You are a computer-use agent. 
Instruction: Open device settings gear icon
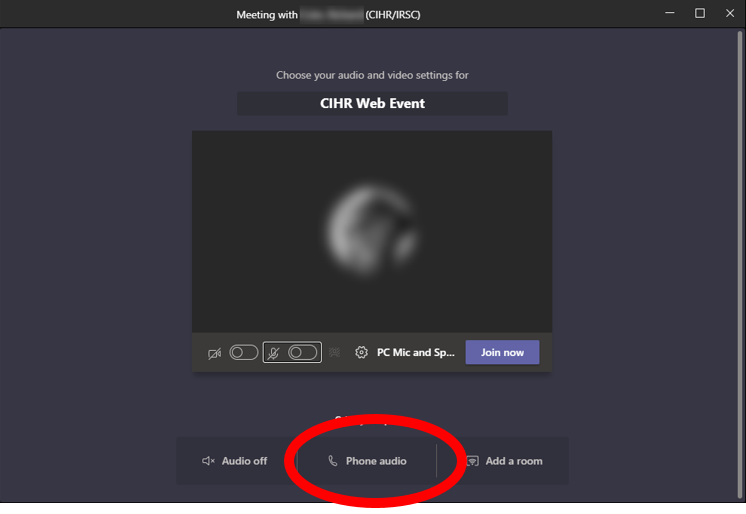tap(361, 352)
